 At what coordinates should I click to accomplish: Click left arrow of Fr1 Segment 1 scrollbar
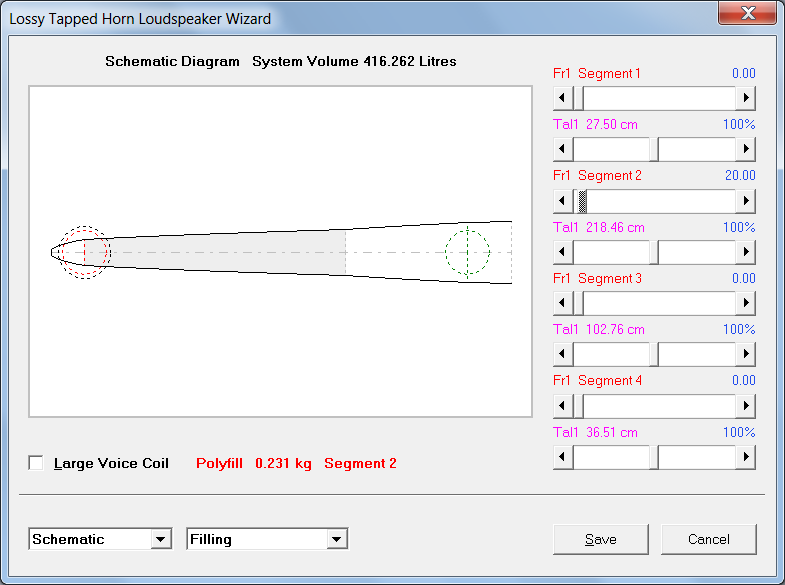click(x=563, y=98)
